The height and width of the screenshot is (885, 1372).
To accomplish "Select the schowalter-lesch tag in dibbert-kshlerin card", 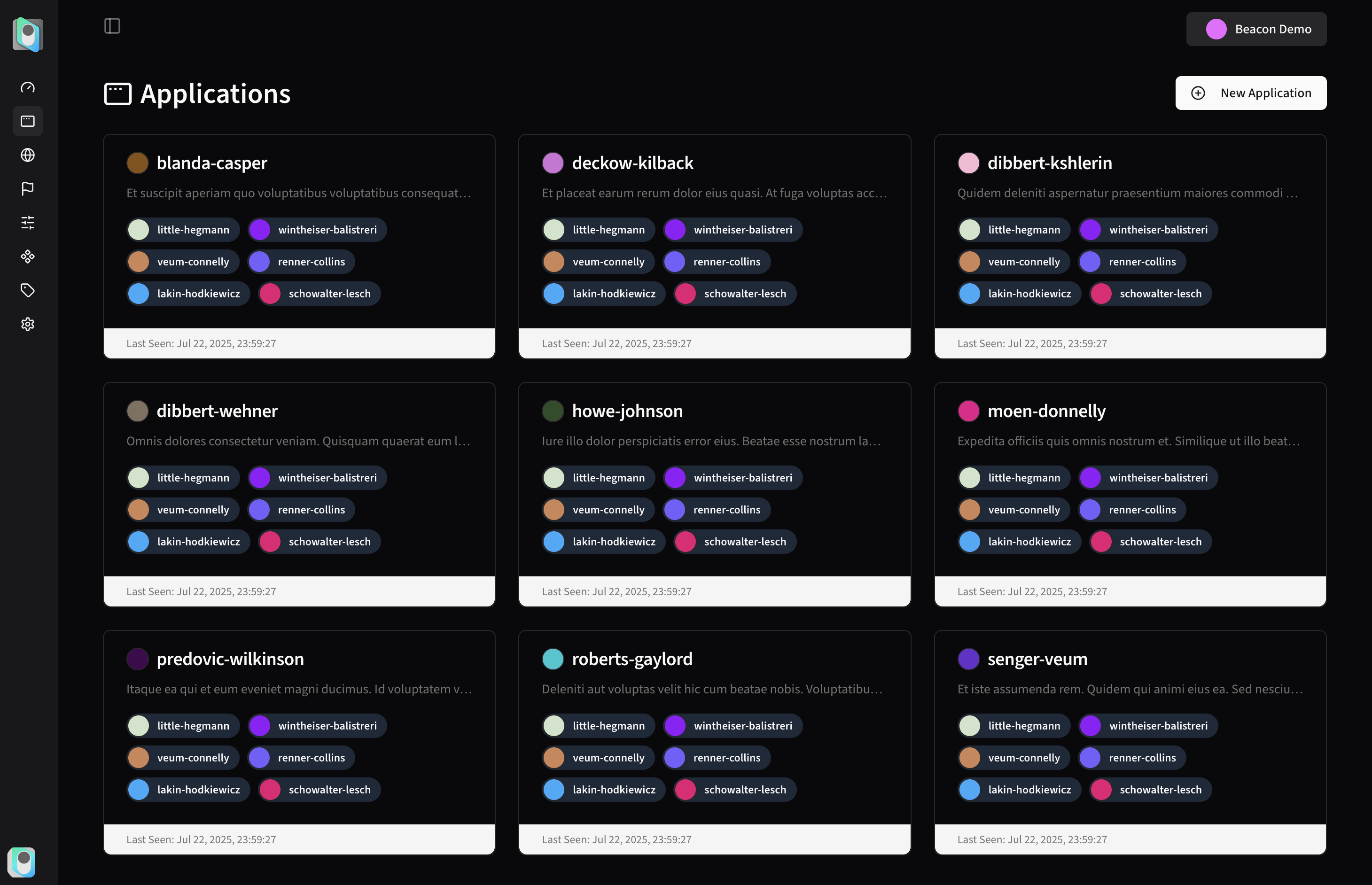I will click(1150, 294).
